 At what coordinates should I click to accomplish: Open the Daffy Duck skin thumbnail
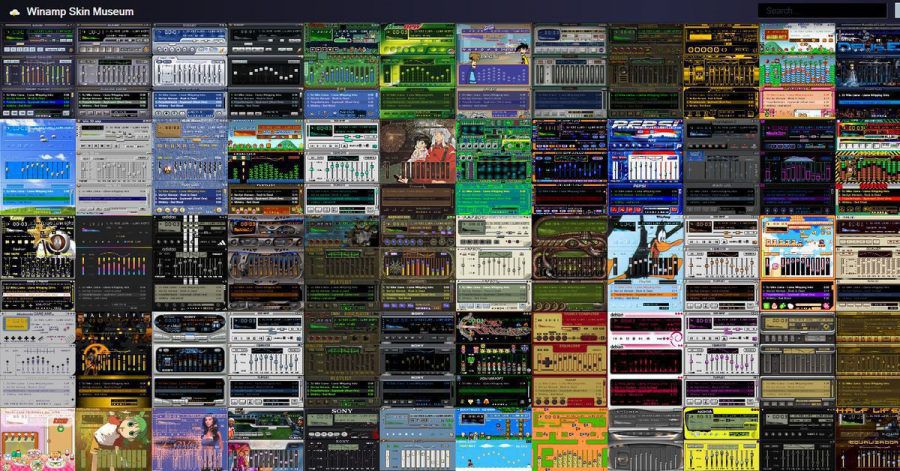(x=645, y=263)
